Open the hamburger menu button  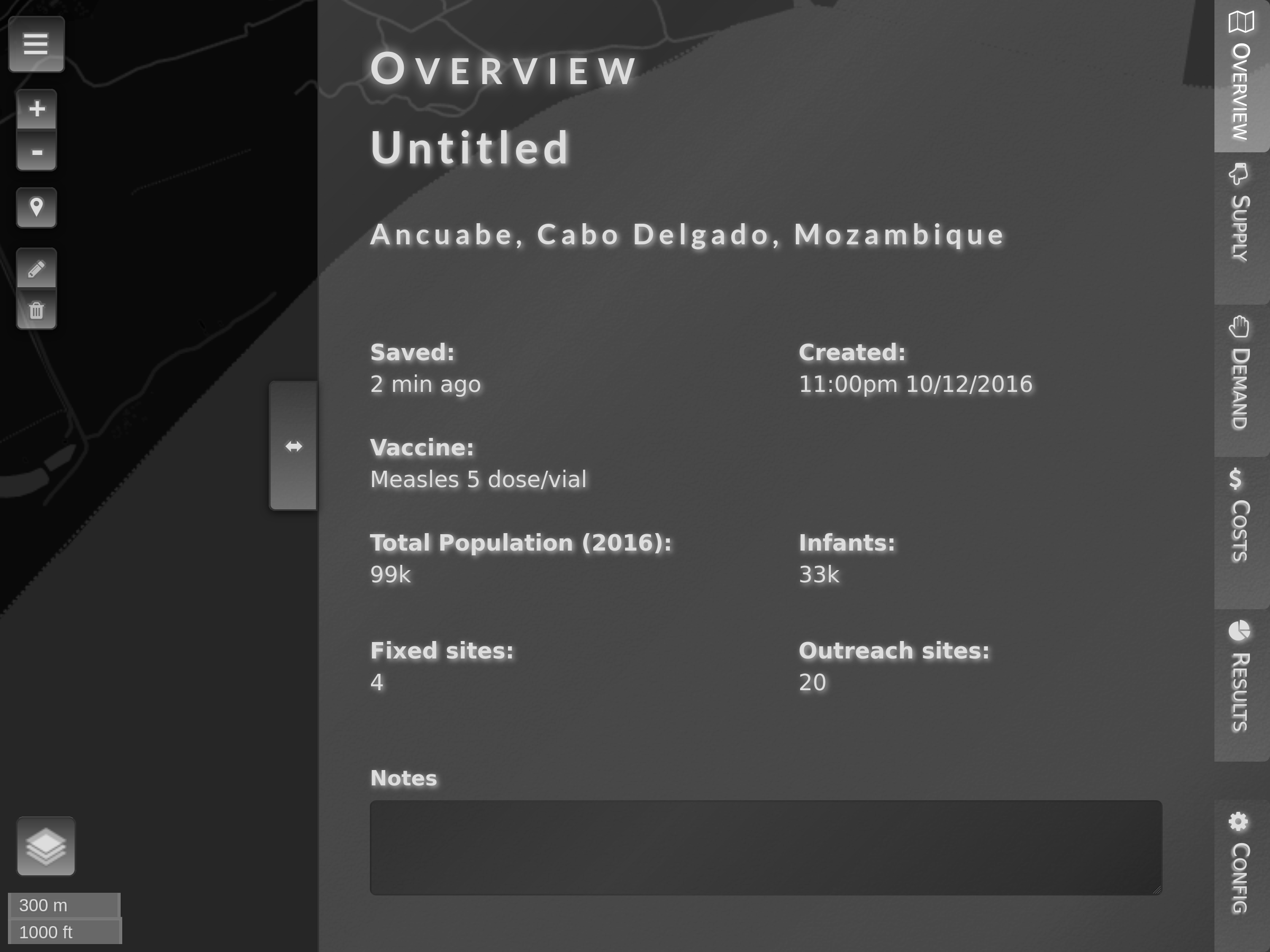[x=36, y=44]
